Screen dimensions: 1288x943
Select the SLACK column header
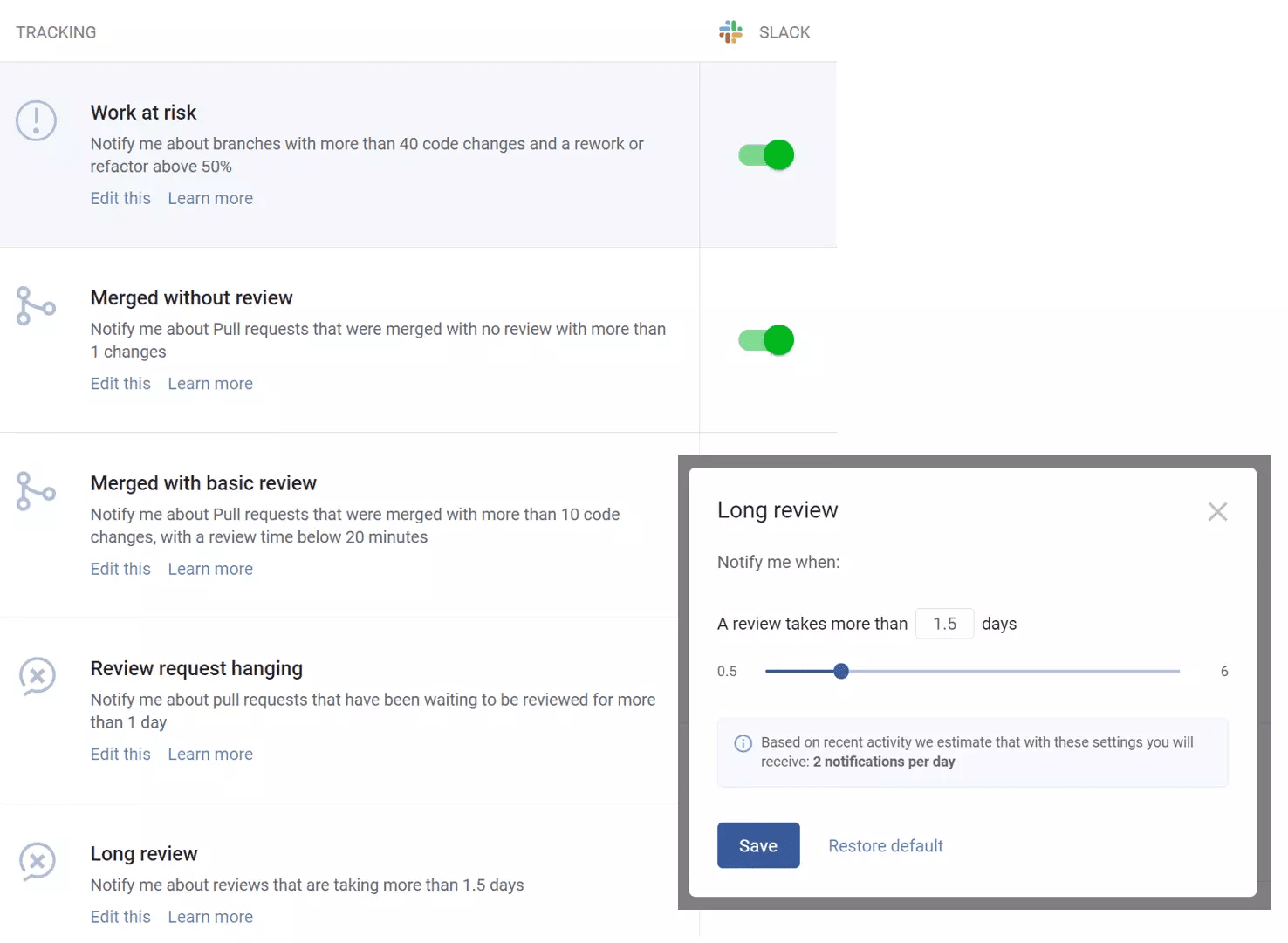(784, 31)
